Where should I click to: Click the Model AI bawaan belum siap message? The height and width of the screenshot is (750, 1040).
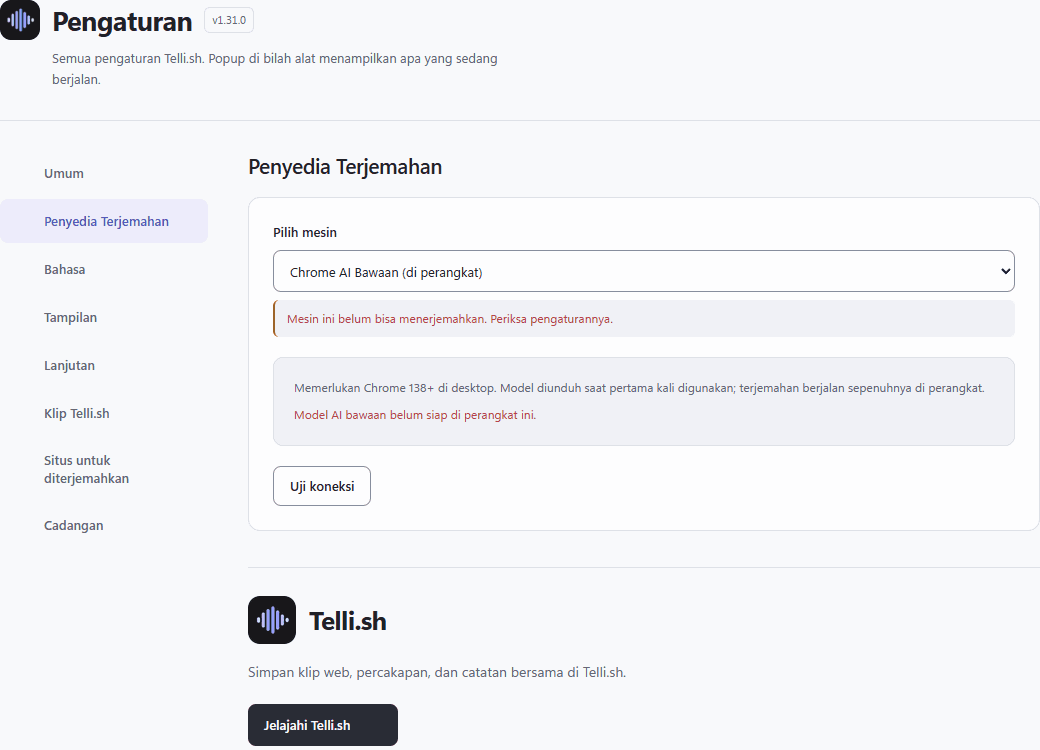pyautogui.click(x=415, y=415)
